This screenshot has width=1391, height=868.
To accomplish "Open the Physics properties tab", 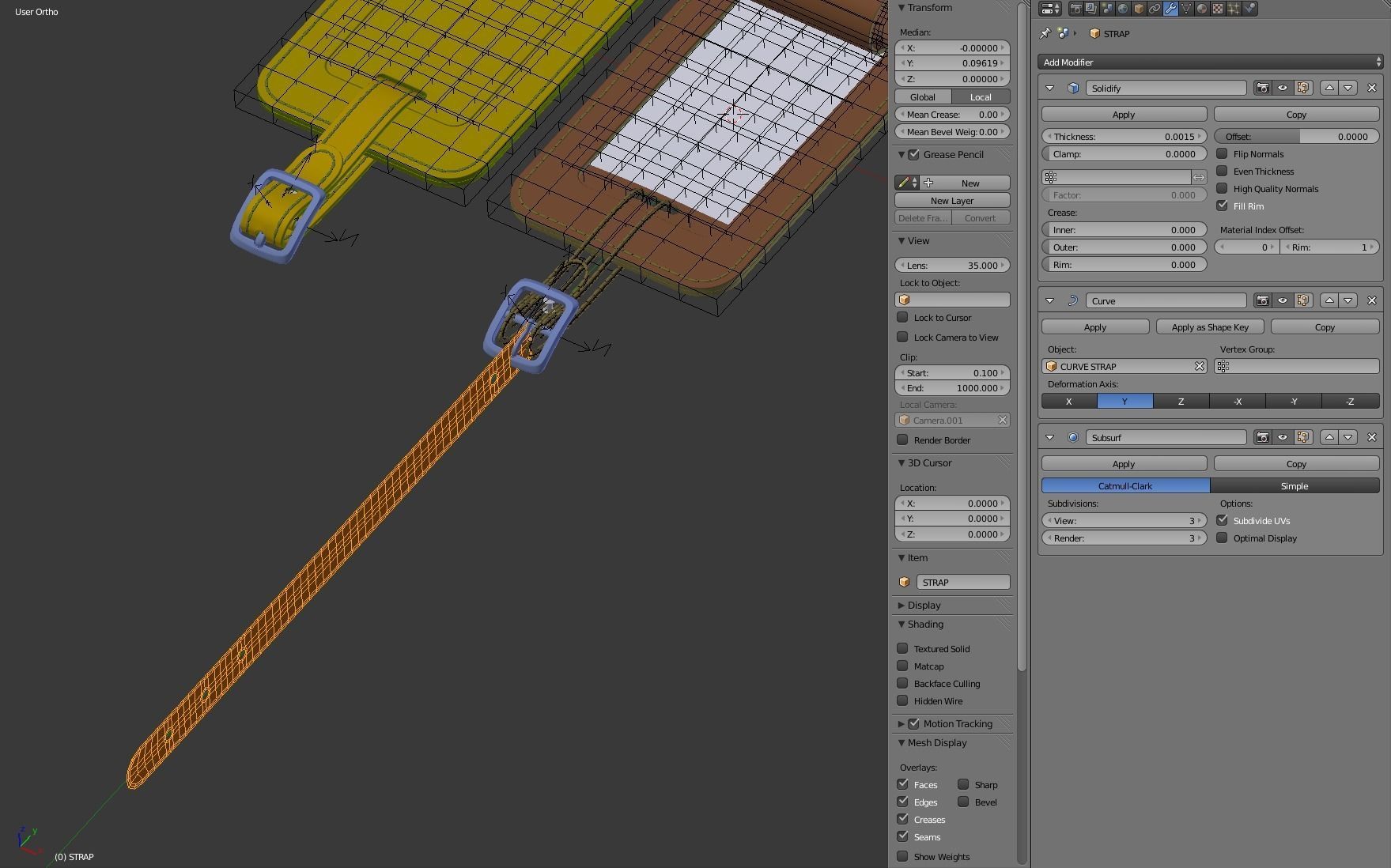I will pyautogui.click(x=1249, y=9).
